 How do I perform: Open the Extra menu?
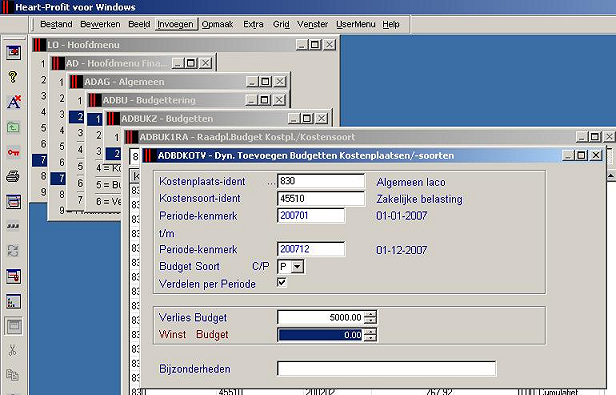click(x=253, y=24)
